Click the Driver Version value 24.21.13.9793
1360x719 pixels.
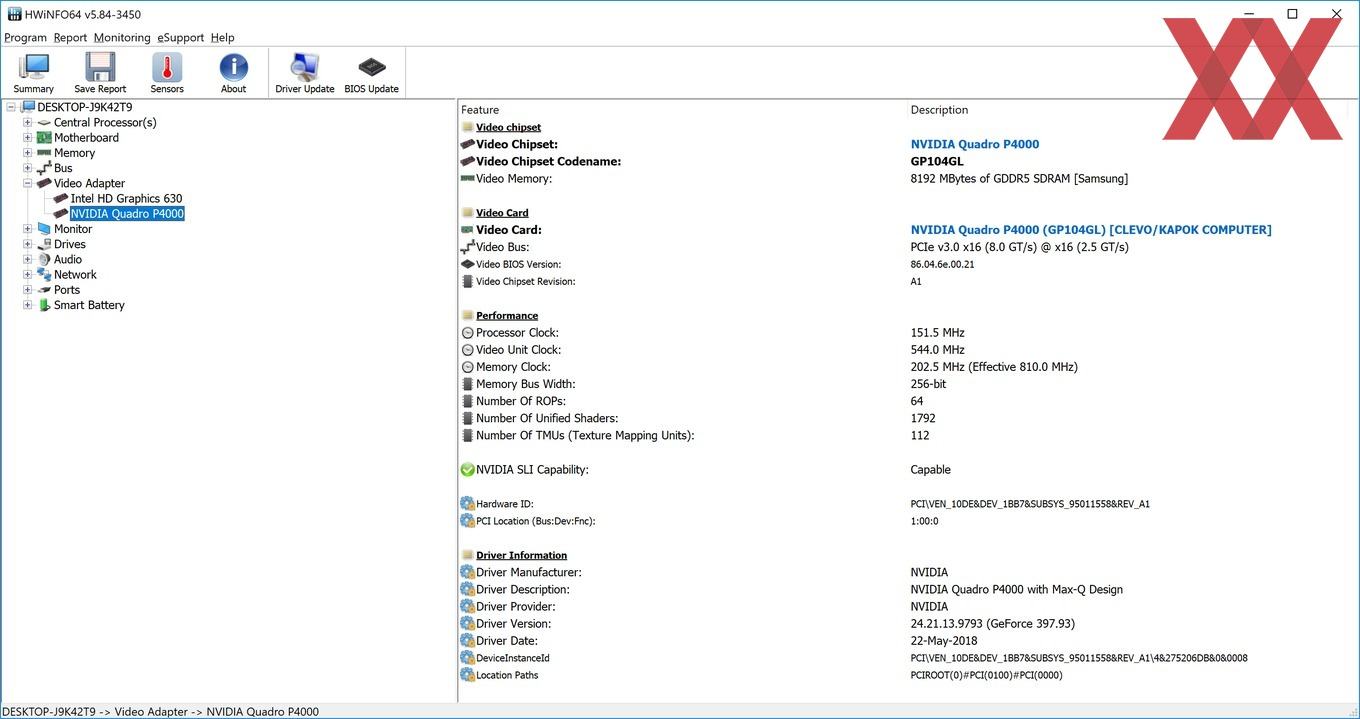[992, 624]
